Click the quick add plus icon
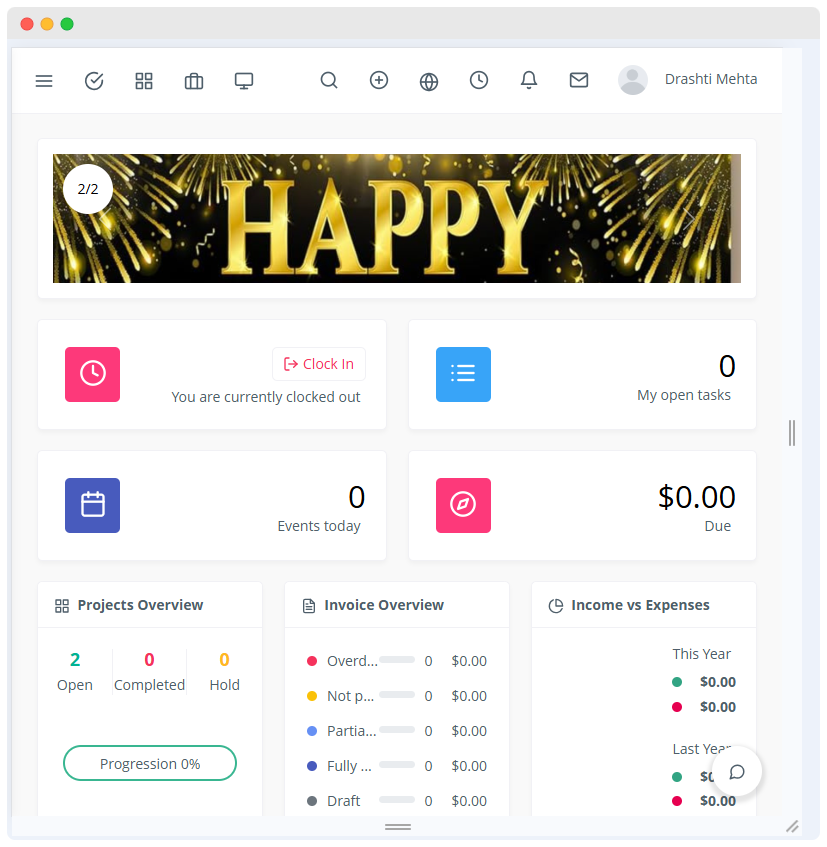The height and width of the screenshot is (847, 827). (379, 80)
